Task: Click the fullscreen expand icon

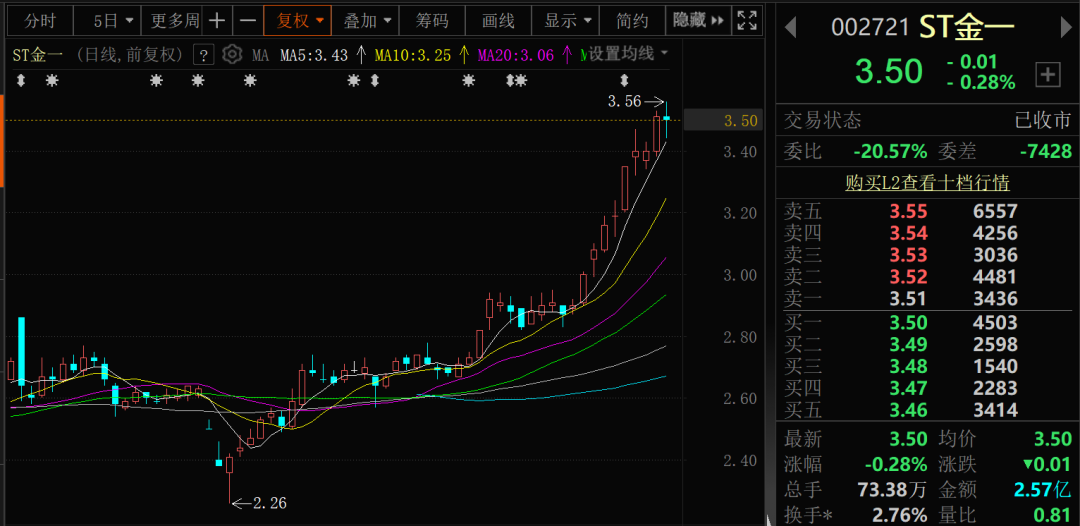Action: [746, 21]
